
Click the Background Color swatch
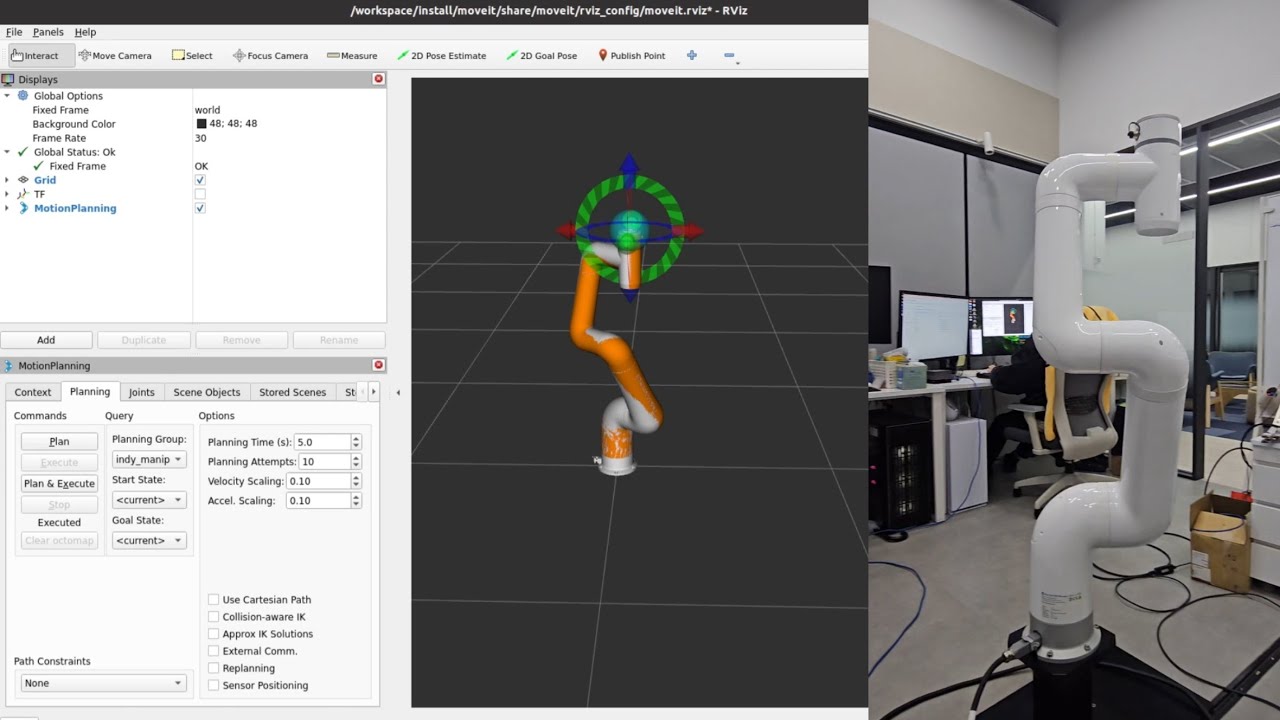[x=201, y=124]
